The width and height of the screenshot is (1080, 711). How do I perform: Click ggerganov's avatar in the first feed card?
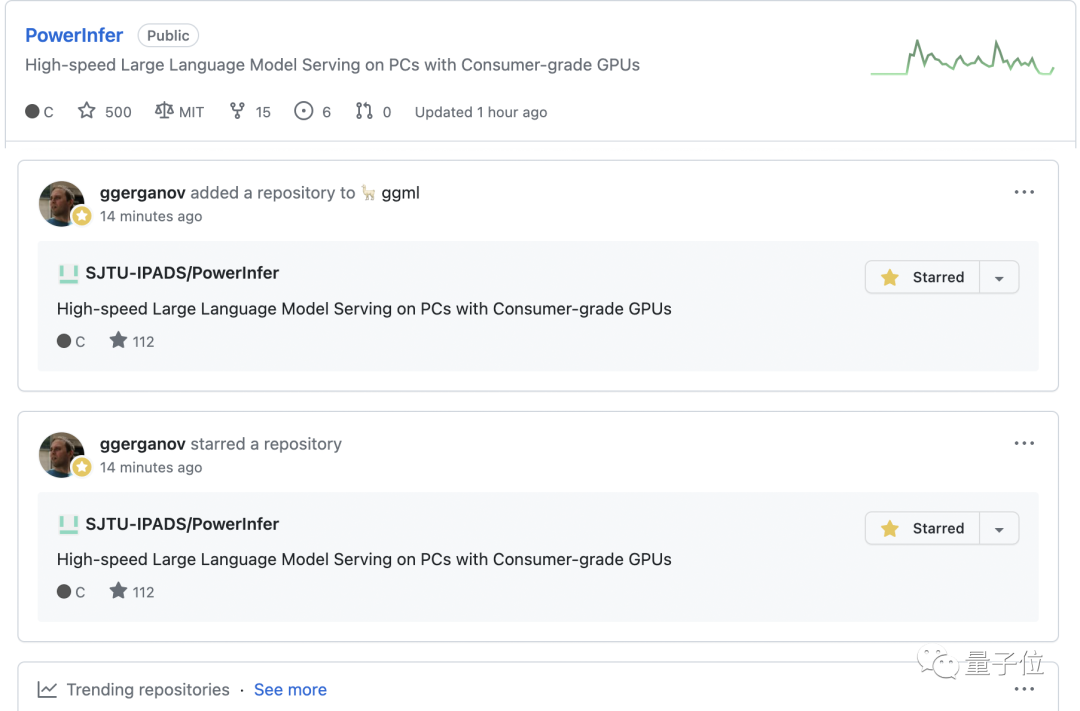pyautogui.click(x=62, y=203)
